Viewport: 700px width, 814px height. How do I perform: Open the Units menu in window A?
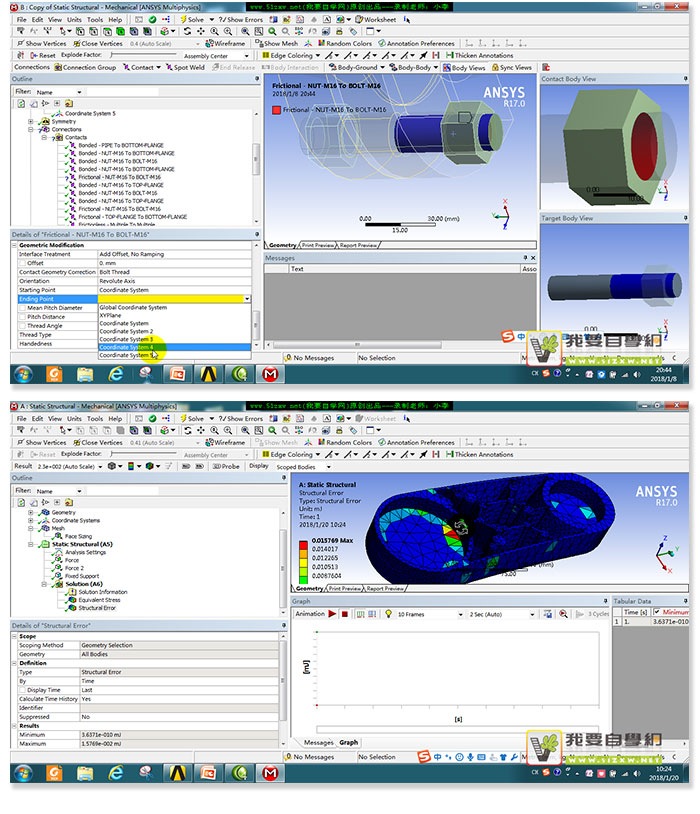click(x=74, y=418)
